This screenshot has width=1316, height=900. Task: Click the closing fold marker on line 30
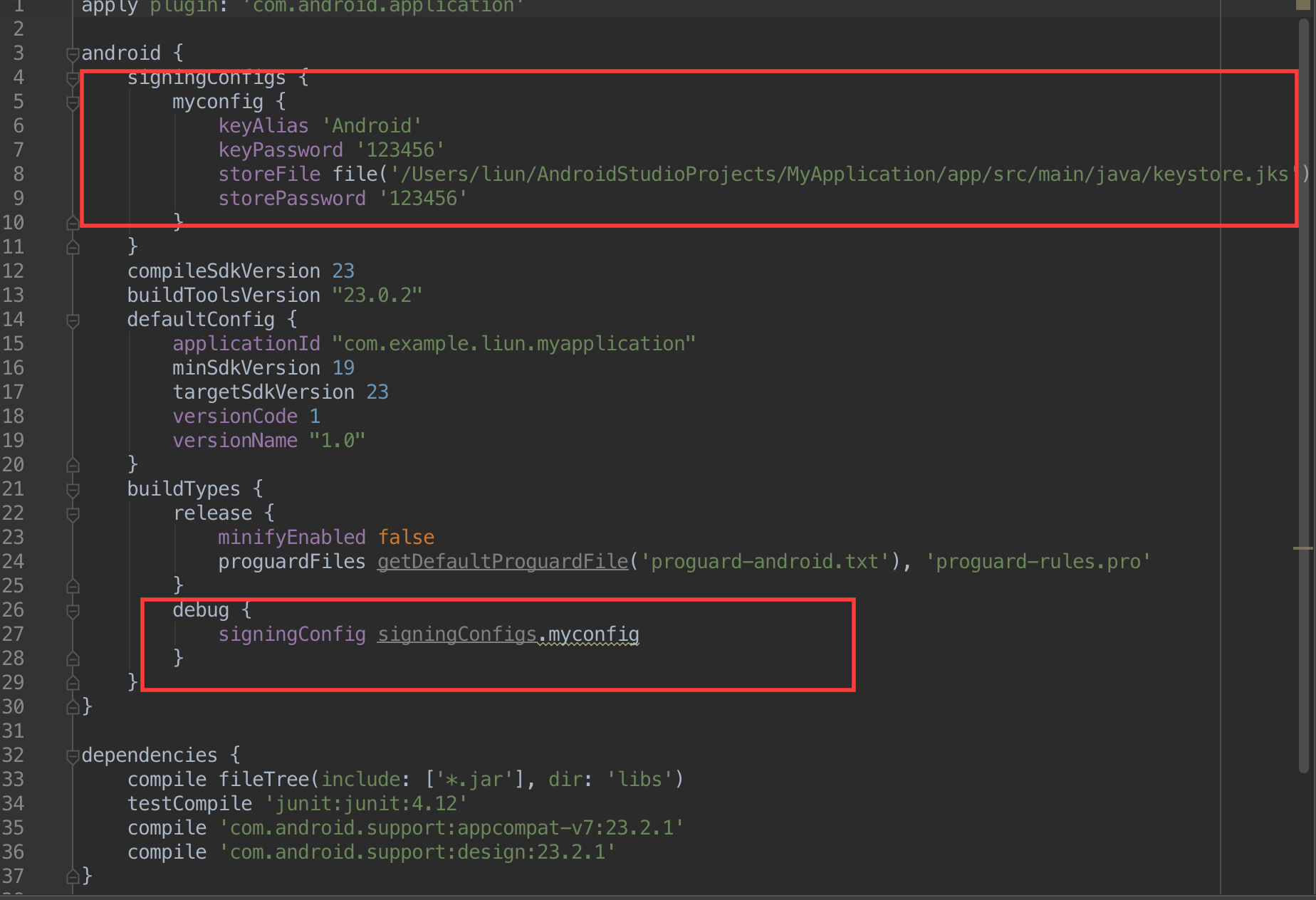pyautogui.click(x=73, y=707)
